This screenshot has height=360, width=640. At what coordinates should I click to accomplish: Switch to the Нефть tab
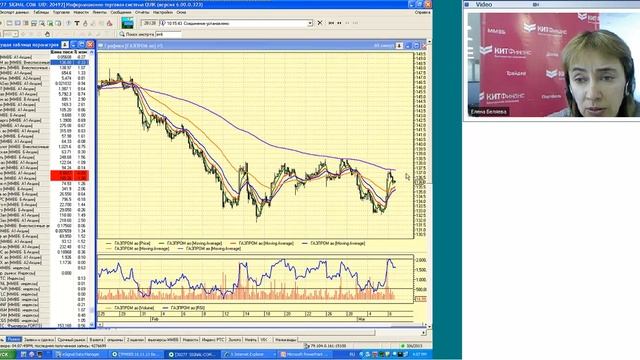(250, 340)
